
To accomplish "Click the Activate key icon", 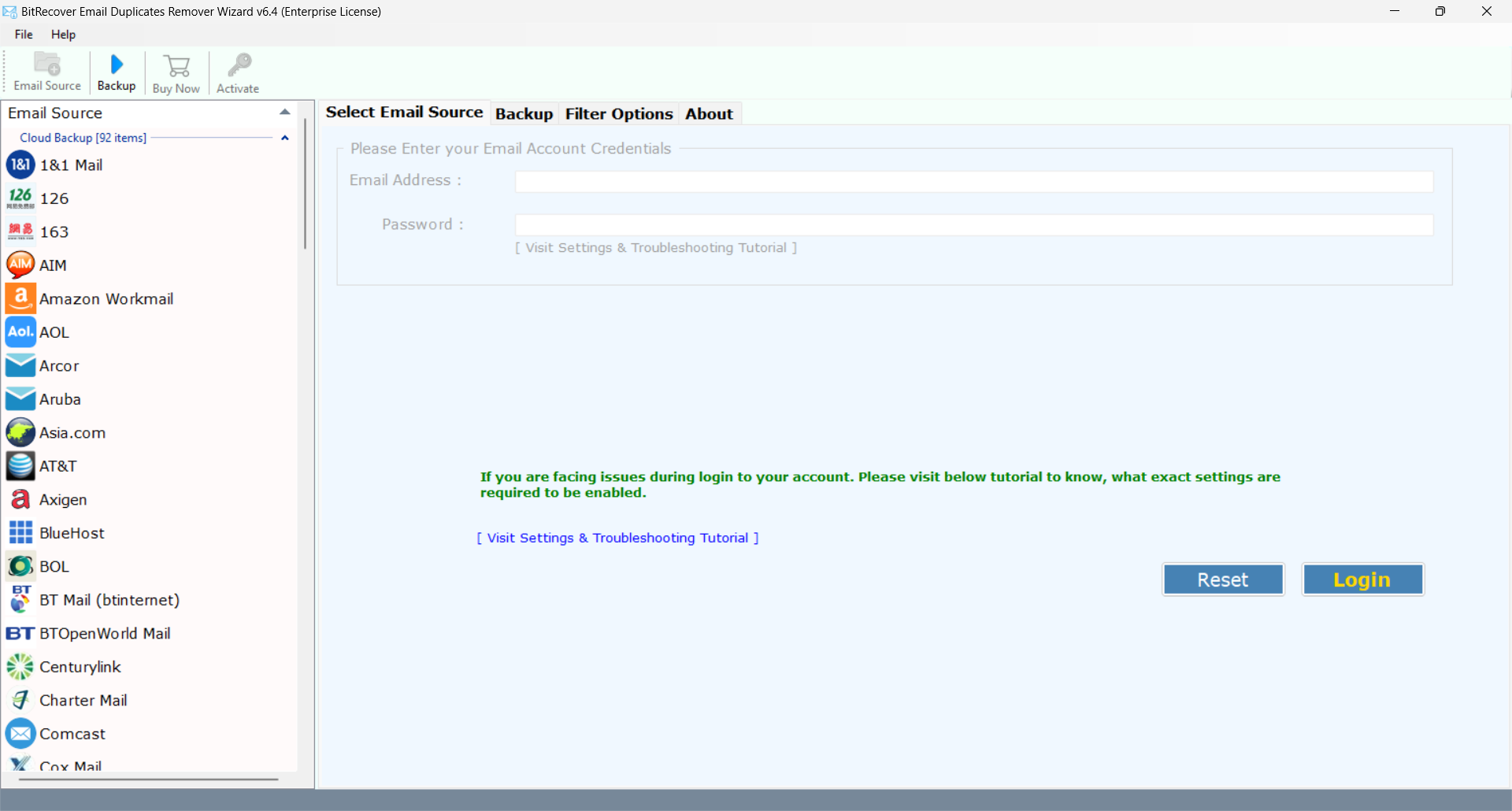I will pyautogui.click(x=238, y=72).
